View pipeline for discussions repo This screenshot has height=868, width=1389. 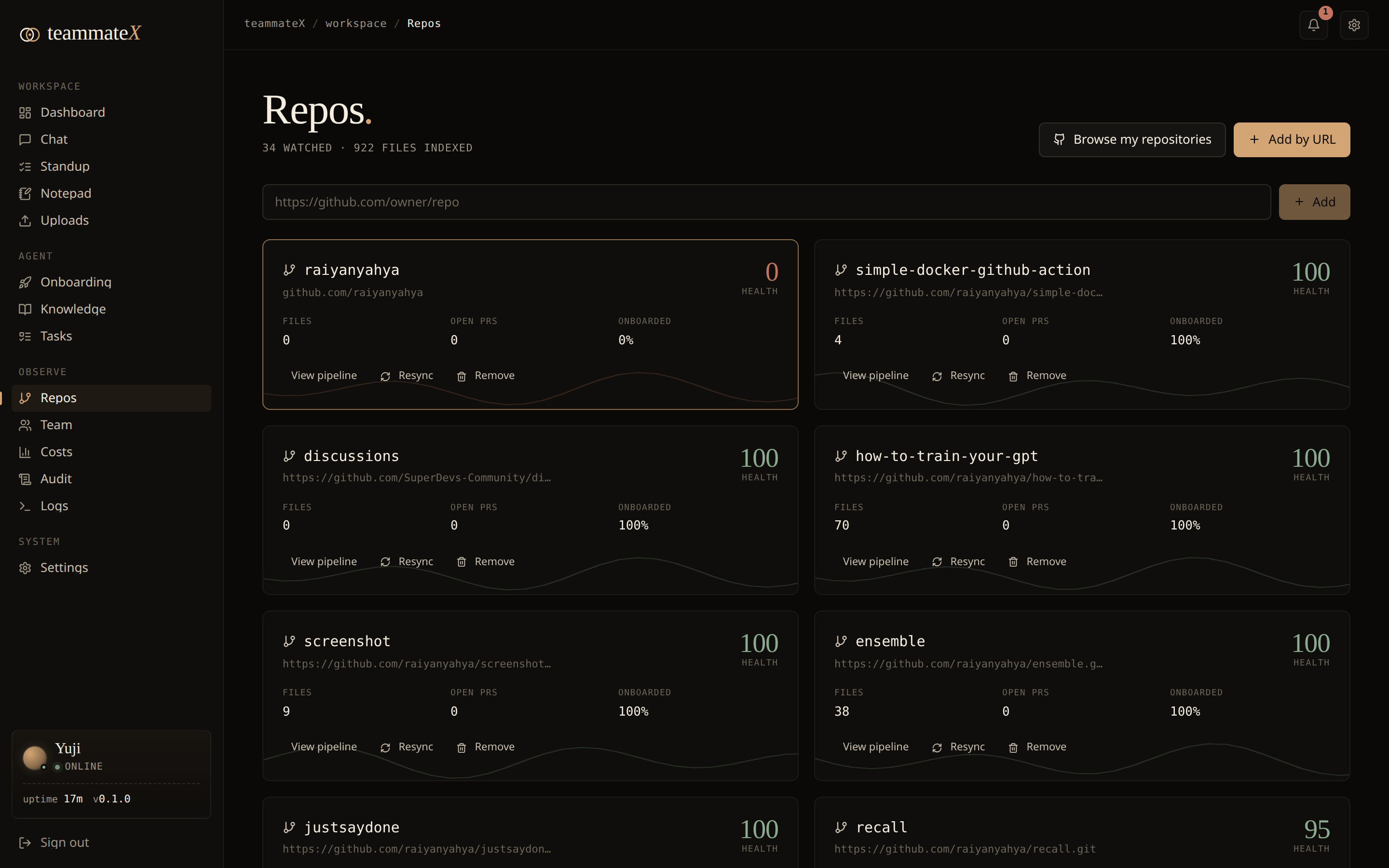click(x=324, y=561)
